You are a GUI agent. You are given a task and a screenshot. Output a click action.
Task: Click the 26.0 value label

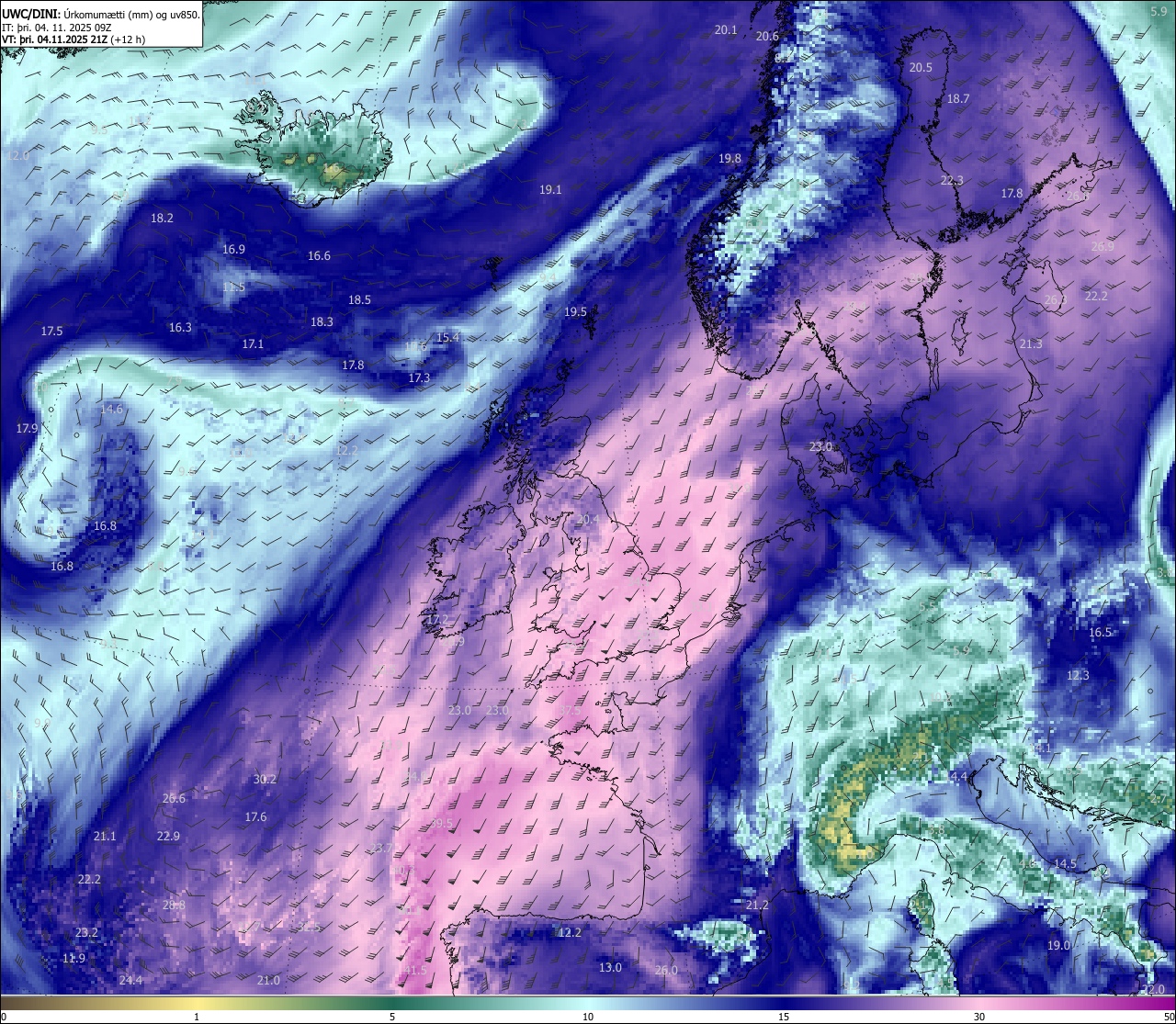(666, 971)
